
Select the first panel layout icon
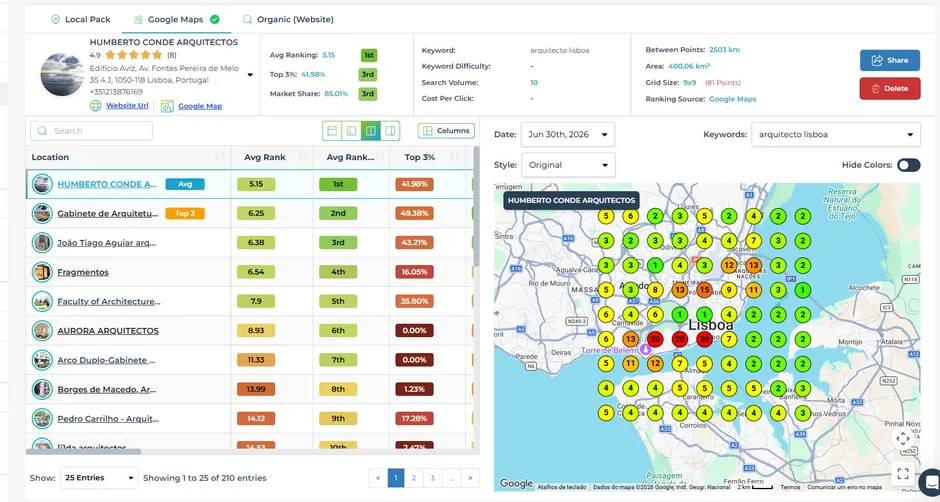pos(332,131)
